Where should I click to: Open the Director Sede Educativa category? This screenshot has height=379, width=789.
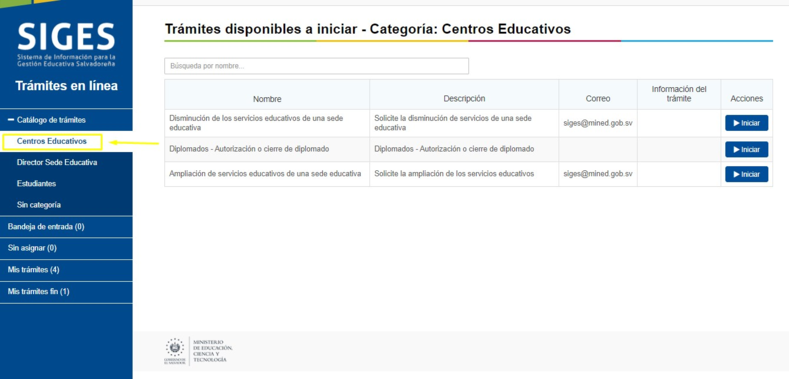pos(57,163)
